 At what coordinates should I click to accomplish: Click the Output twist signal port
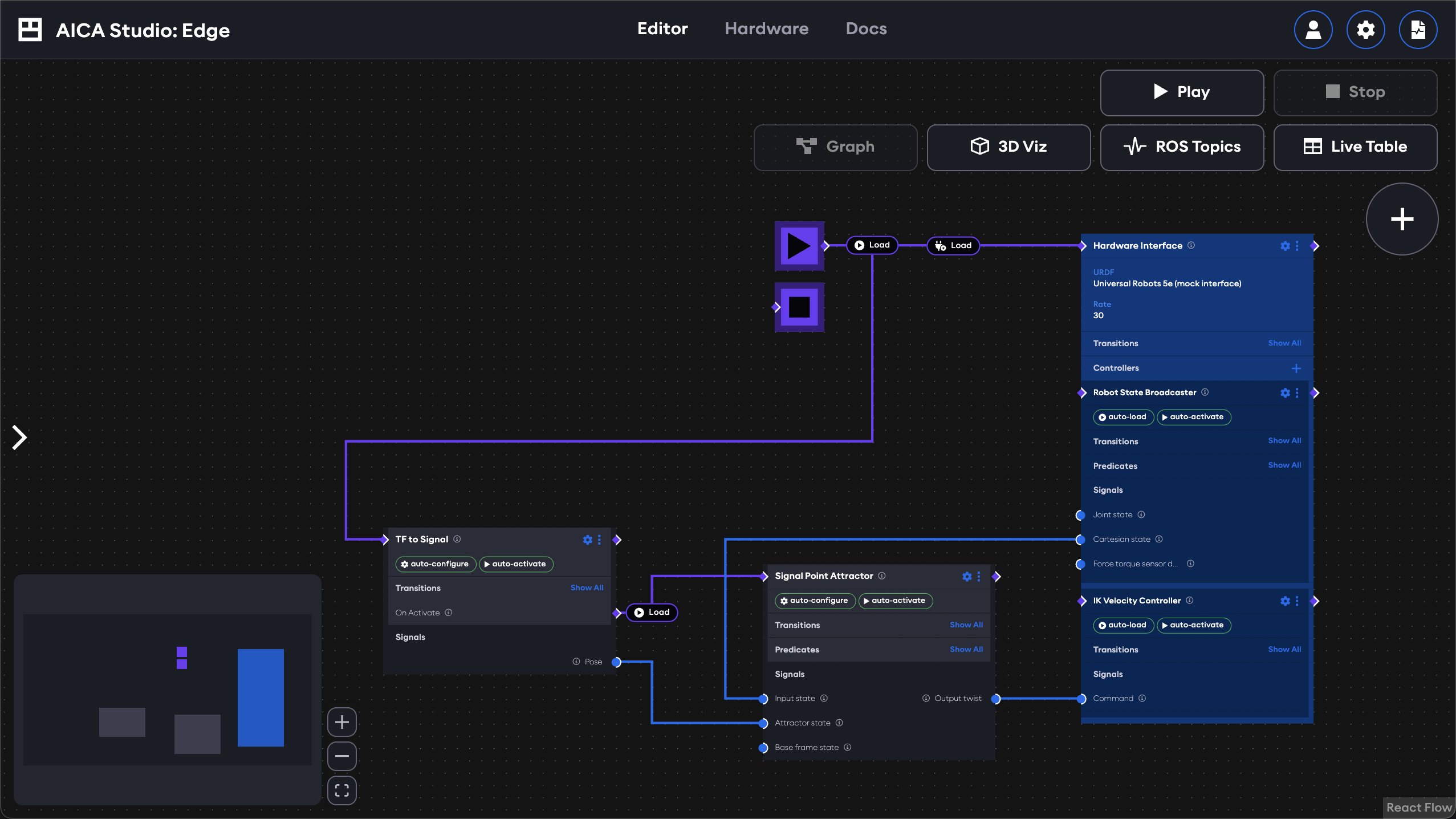coord(996,699)
